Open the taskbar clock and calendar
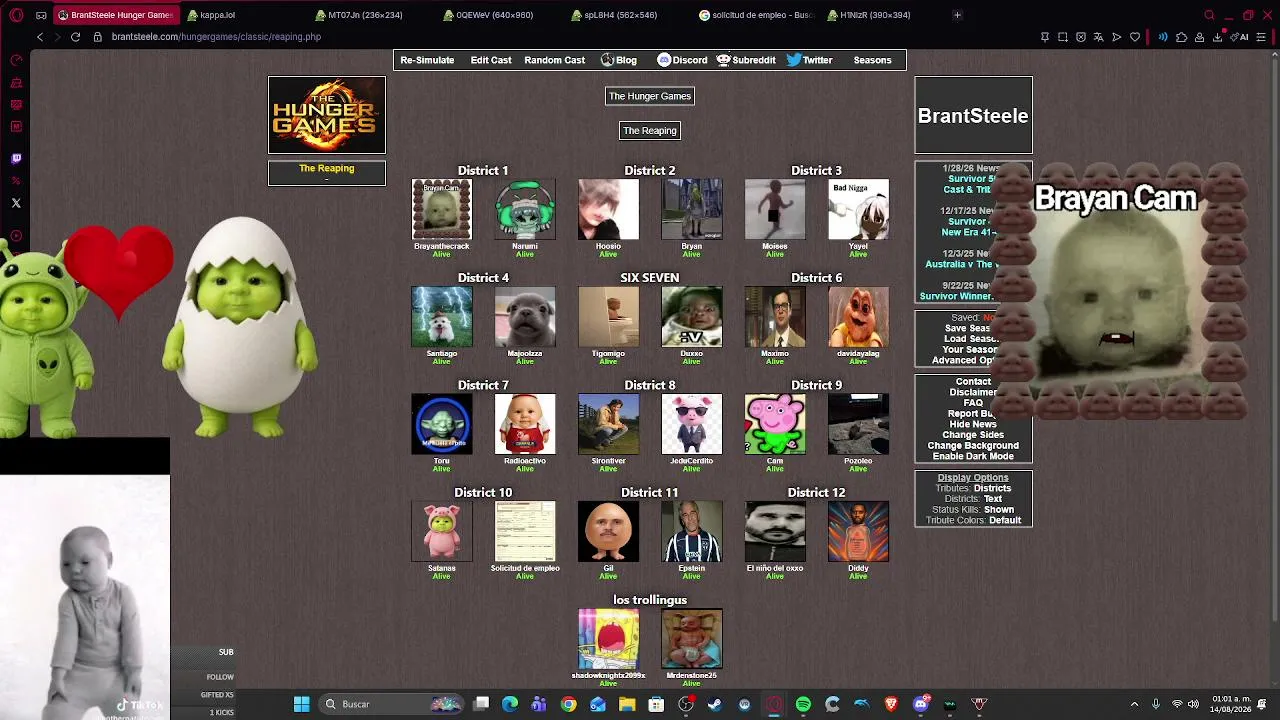The height and width of the screenshot is (720, 1280). point(1231,704)
